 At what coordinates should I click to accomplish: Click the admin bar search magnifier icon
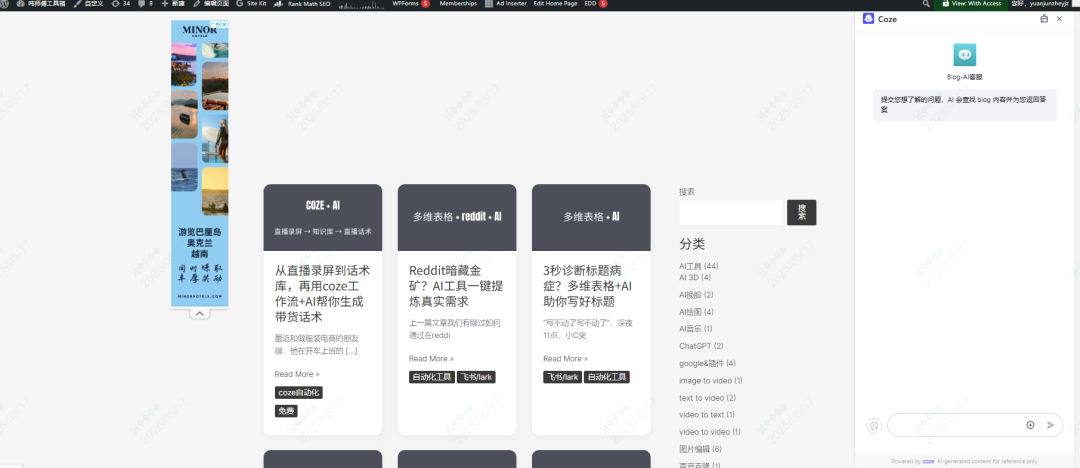pyautogui.click(x=926, y=3)
